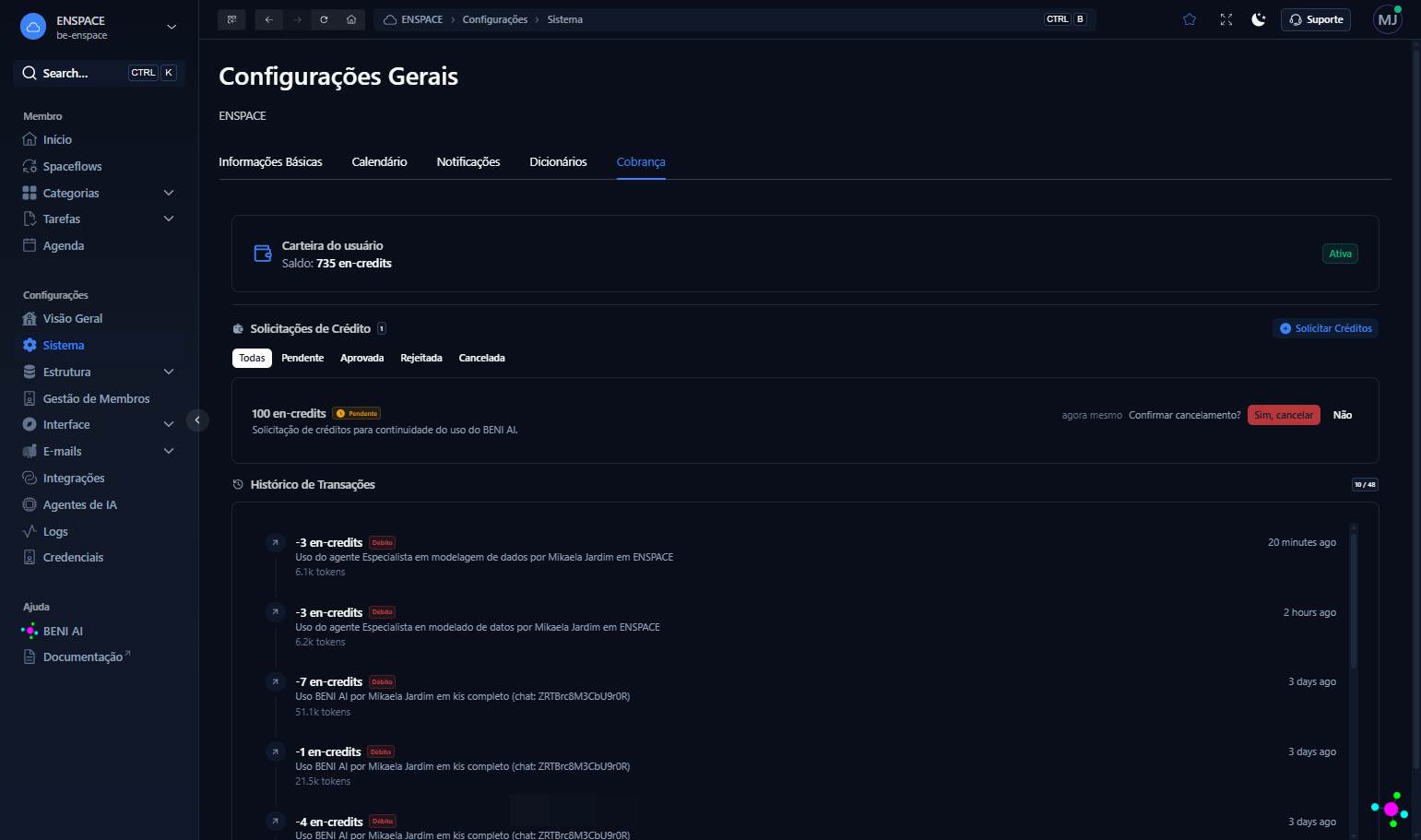Expand E-mails submenu chevron

(x=169, y=452)
